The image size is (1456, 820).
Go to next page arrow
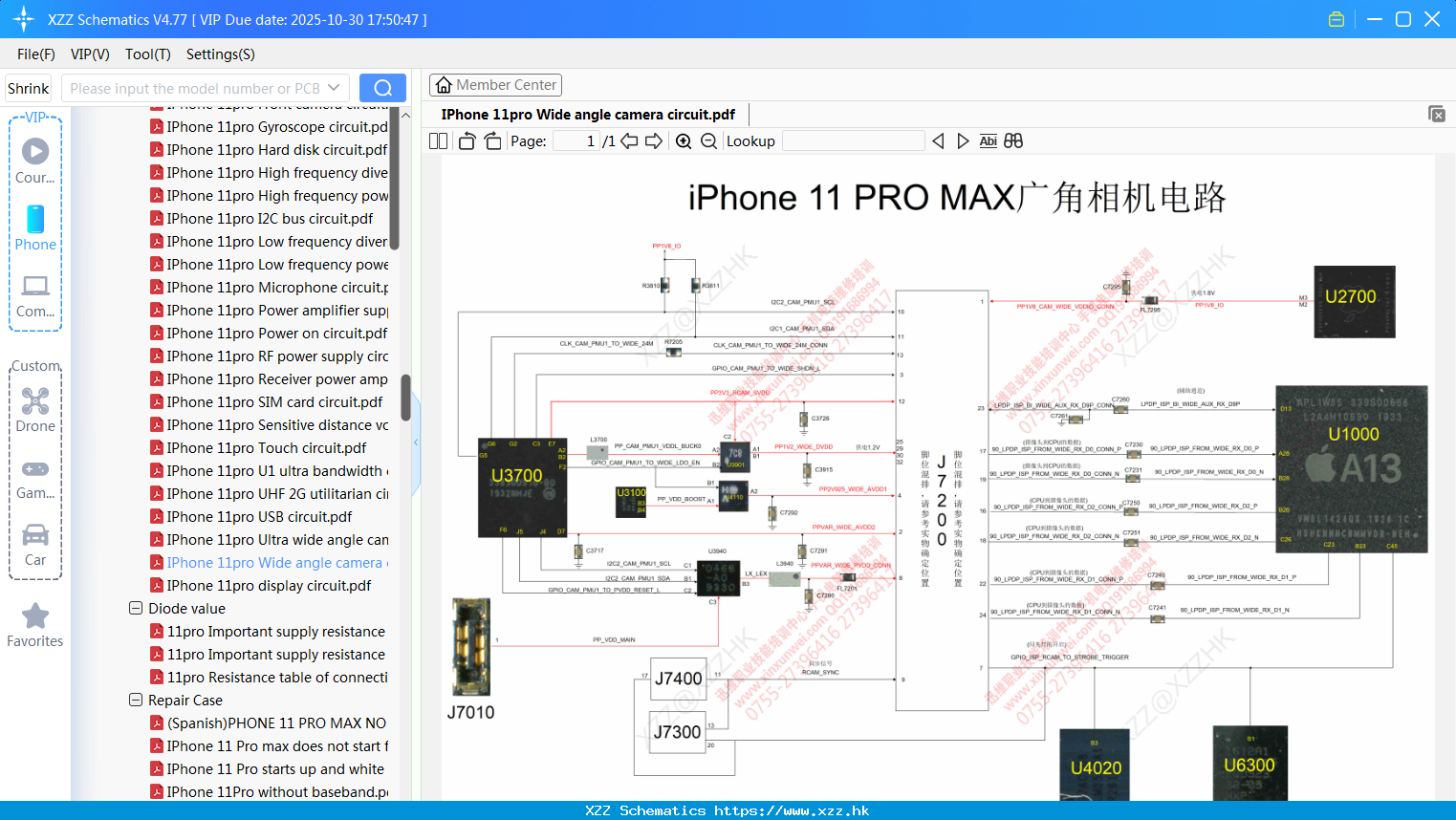[x=654, y=141]
